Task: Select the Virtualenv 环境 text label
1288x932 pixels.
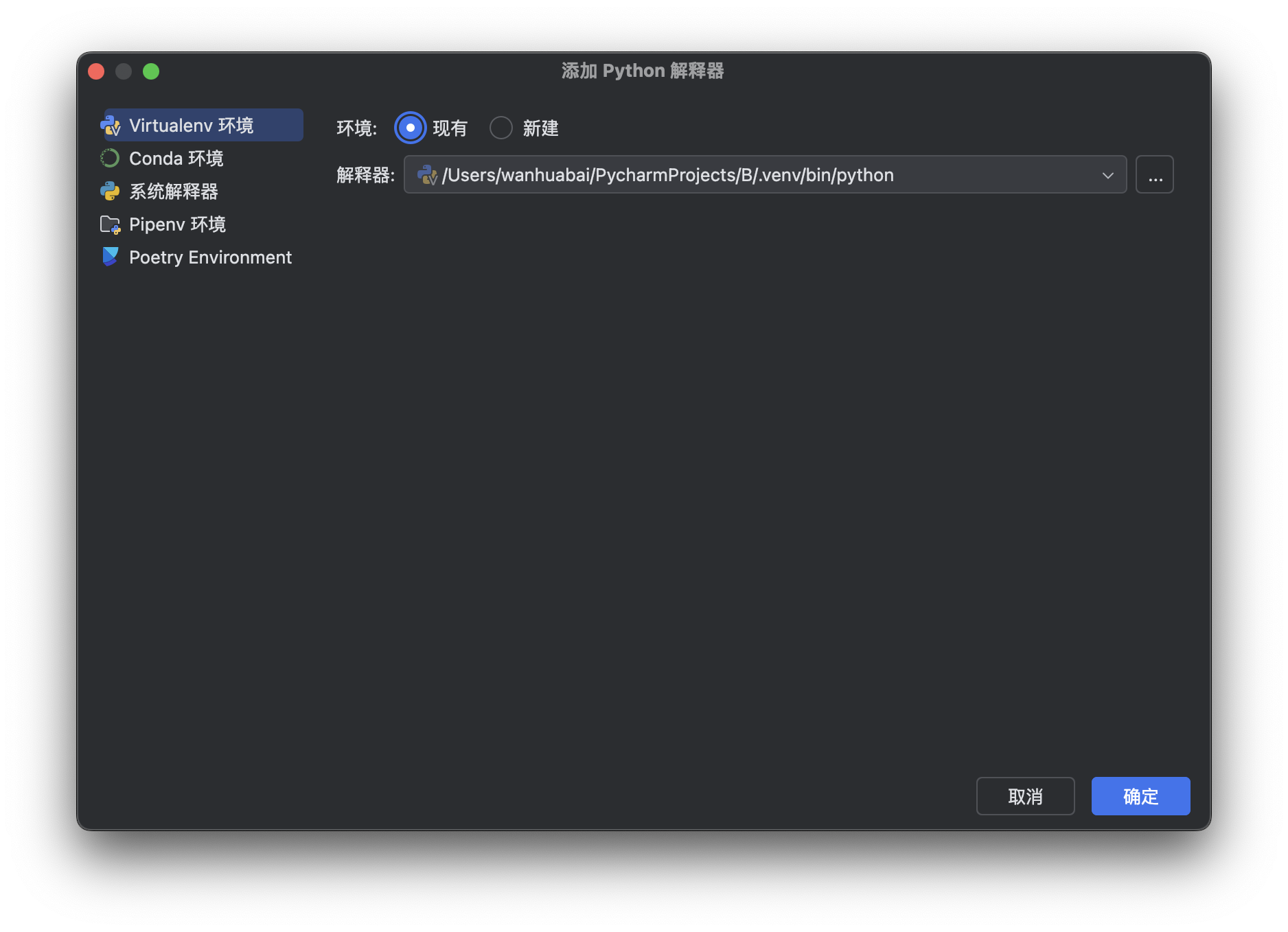Action: (x=192, y=126)
